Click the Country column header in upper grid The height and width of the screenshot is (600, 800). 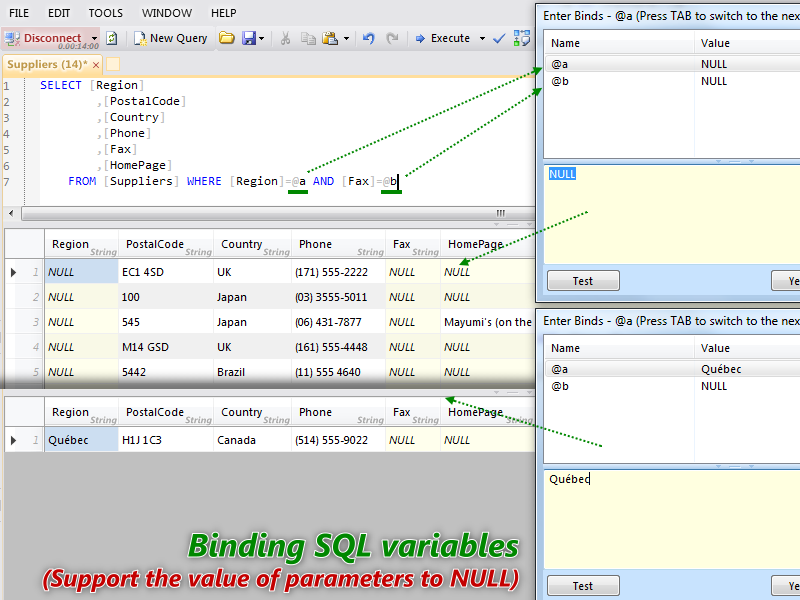(252, 244)
